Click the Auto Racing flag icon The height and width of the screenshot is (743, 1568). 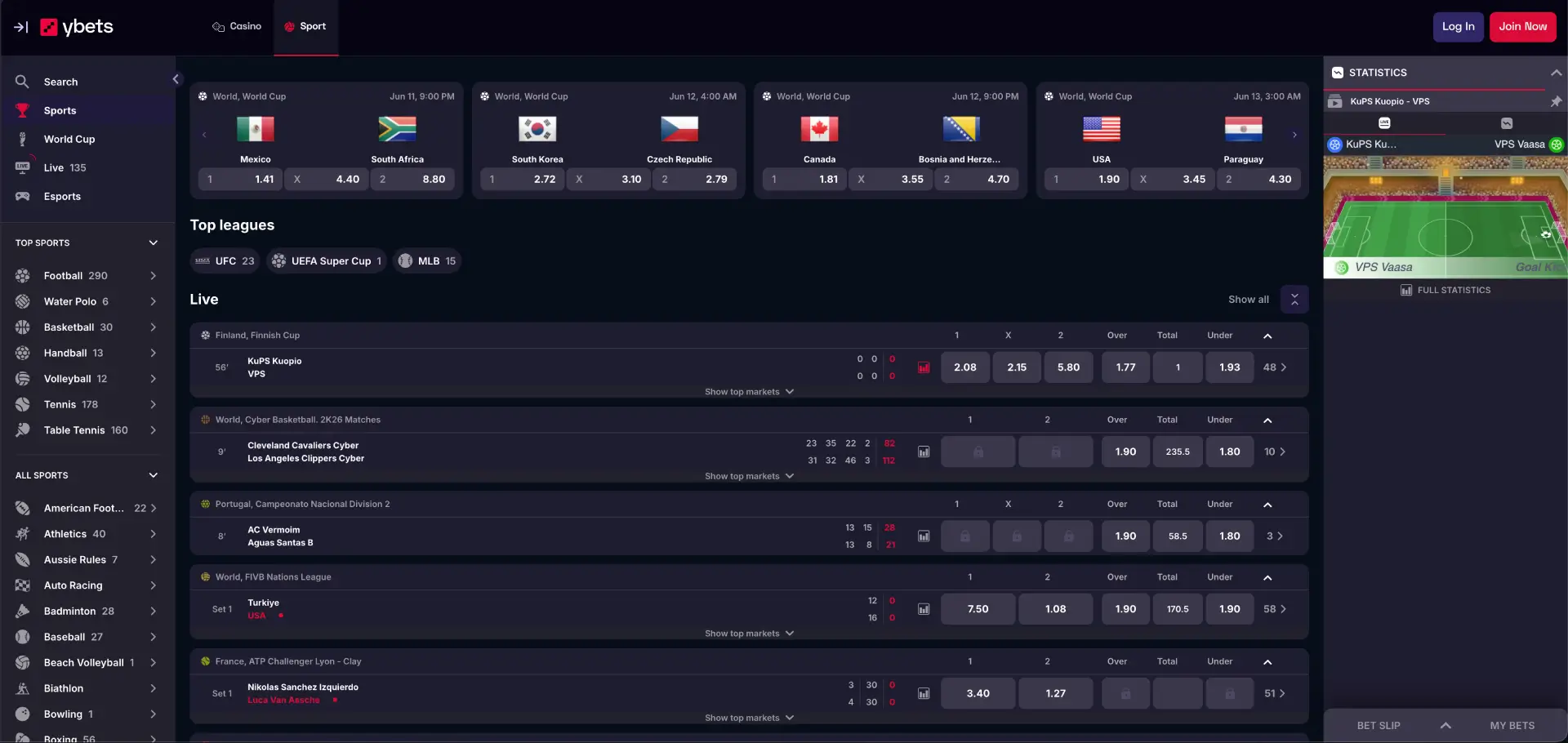23,585
